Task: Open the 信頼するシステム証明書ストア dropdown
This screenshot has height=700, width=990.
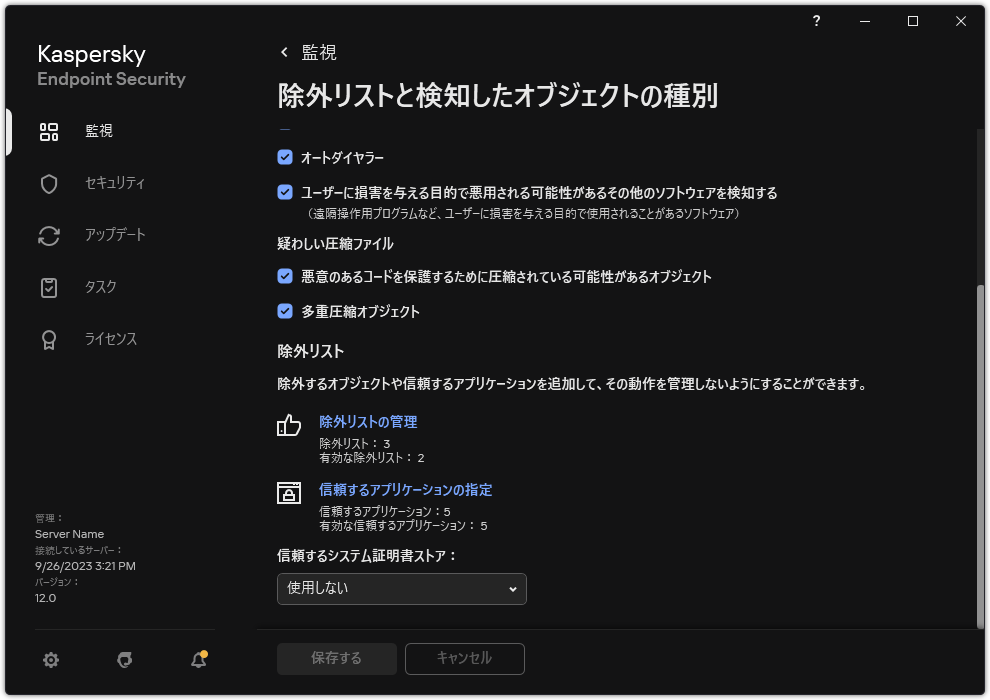Action: pyautogui.click(x=401, y=589)
